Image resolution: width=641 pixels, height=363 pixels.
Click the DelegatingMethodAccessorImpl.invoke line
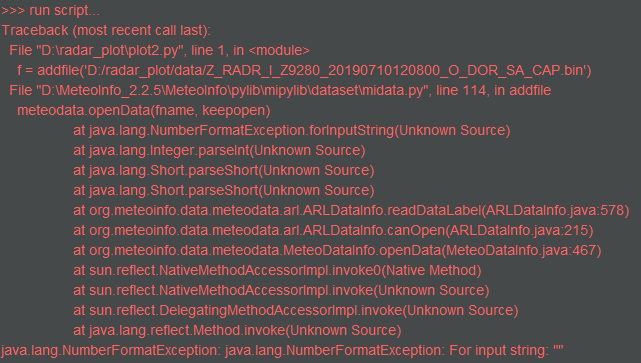click(296, 311)
